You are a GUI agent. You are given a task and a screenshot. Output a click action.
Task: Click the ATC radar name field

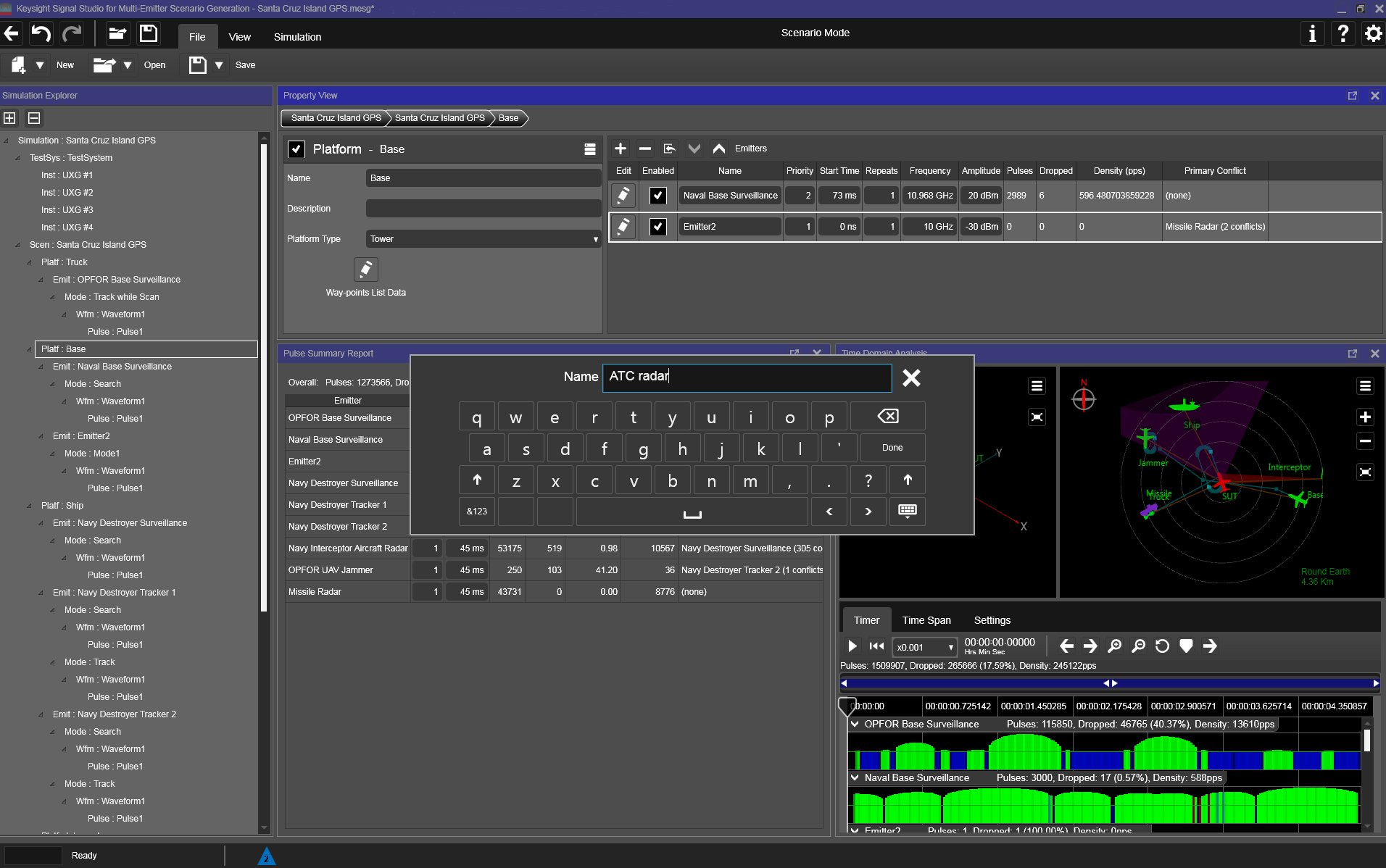tap(747, 377)
